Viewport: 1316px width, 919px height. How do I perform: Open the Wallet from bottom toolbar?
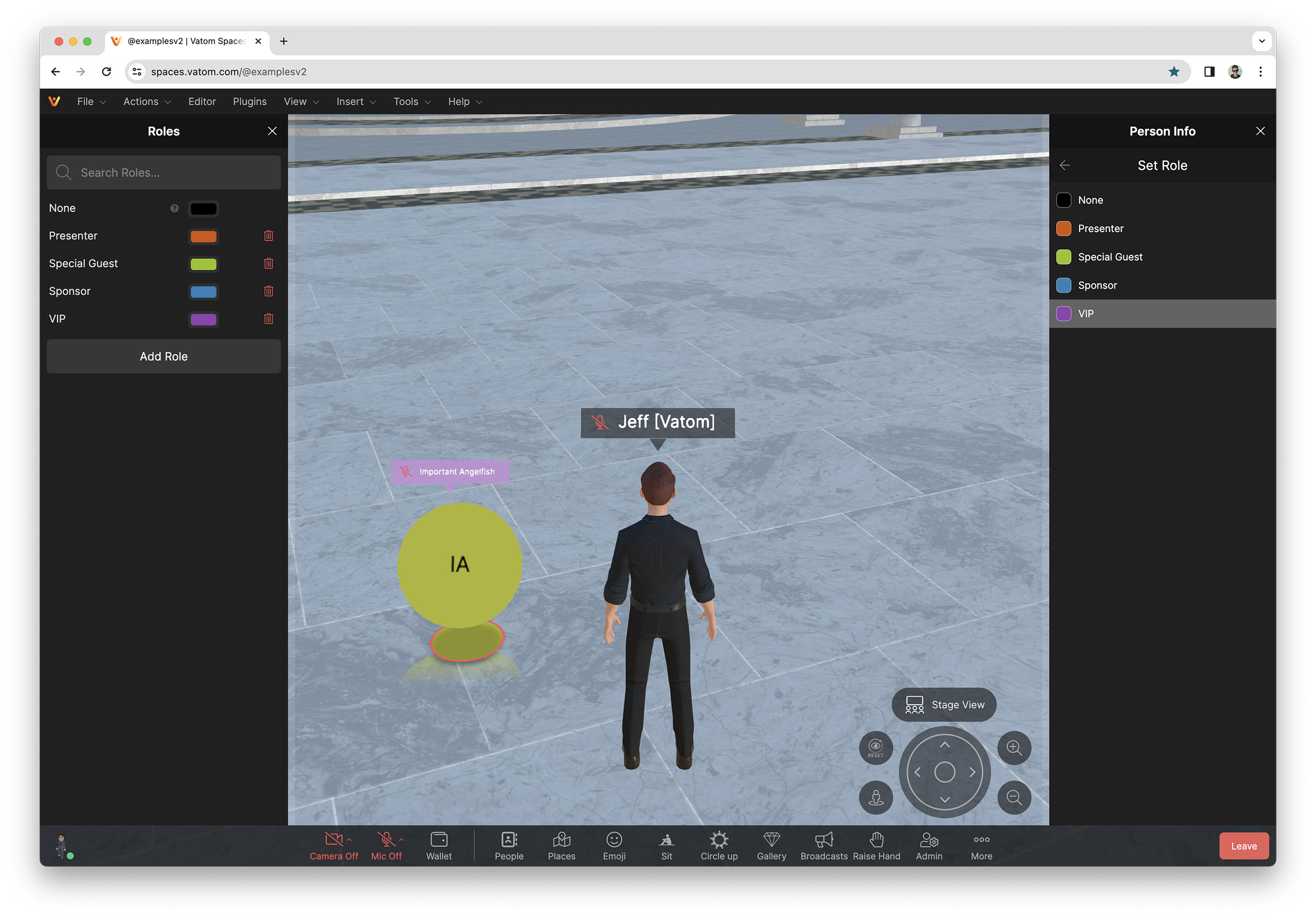click(x=438, y=846)
